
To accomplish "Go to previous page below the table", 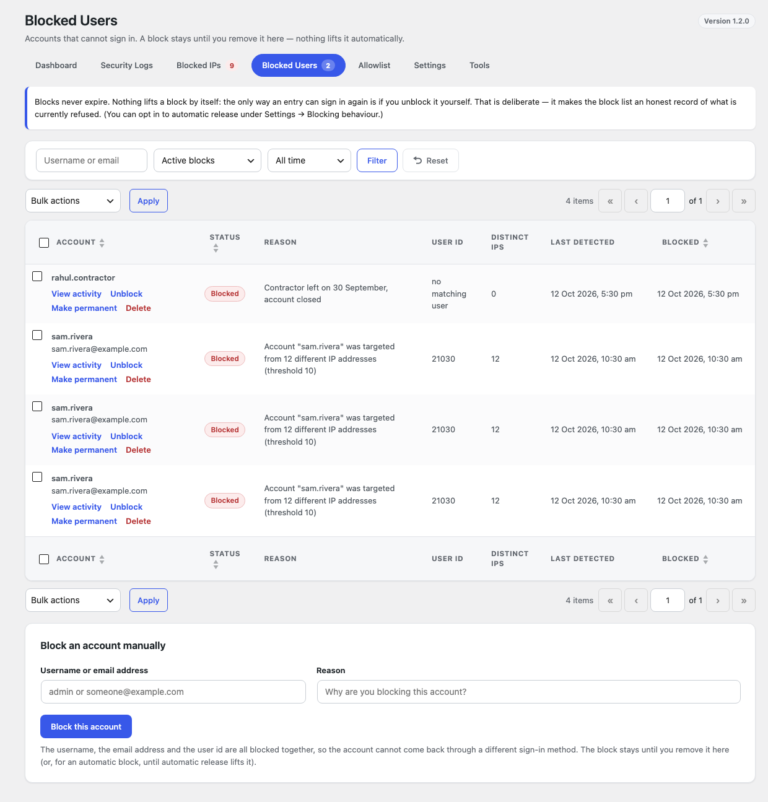I will pos(636,600).
